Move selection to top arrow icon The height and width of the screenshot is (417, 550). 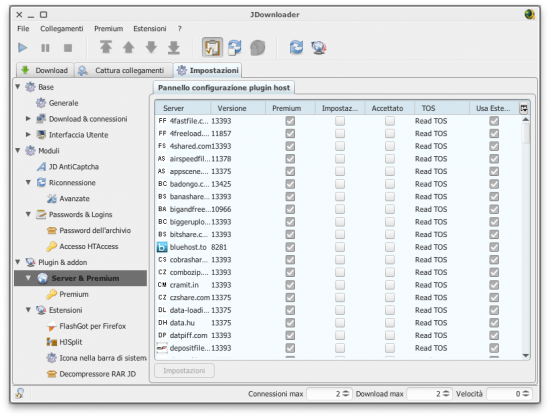[106, 47]
